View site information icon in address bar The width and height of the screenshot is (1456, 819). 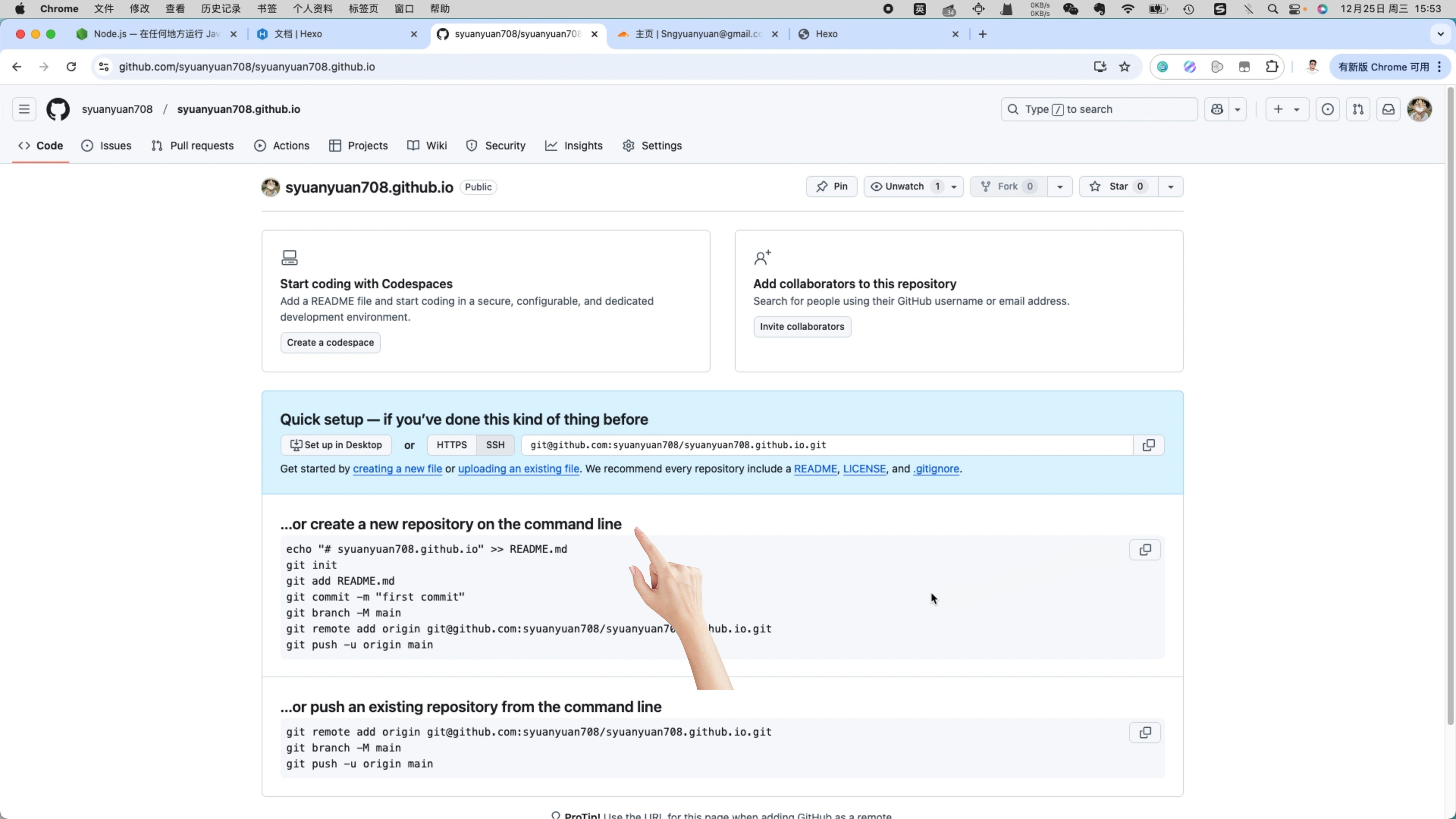click(104, 67)
